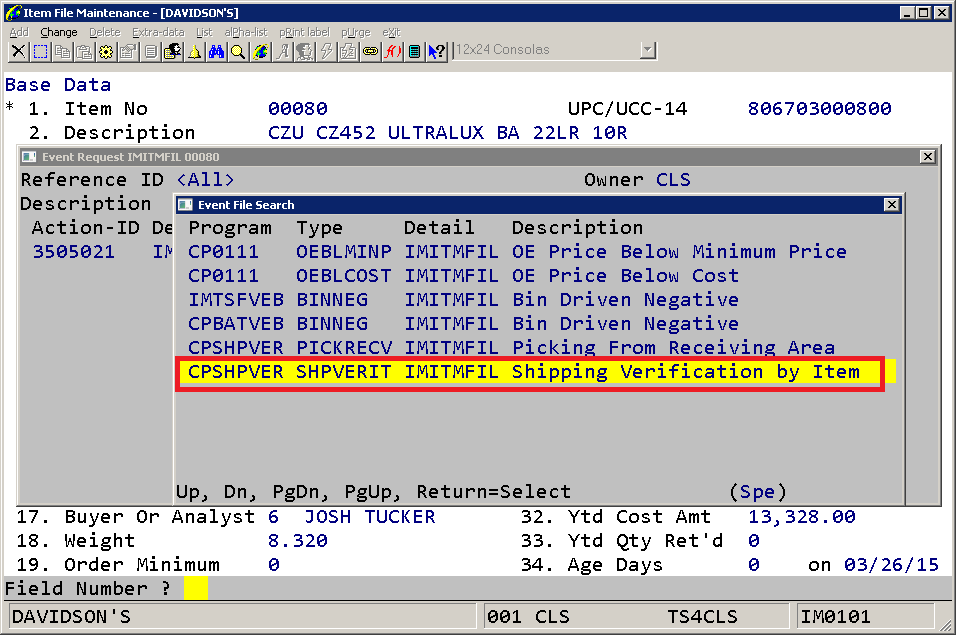
Task: Click the properties hand-on-page icon
Action: (x=128, y=51)
